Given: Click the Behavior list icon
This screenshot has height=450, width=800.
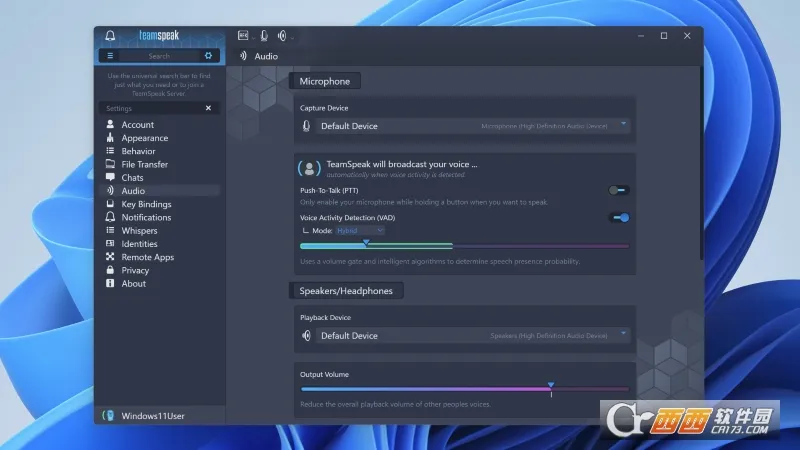Looking at the screenshot, I should click(110, 151).
